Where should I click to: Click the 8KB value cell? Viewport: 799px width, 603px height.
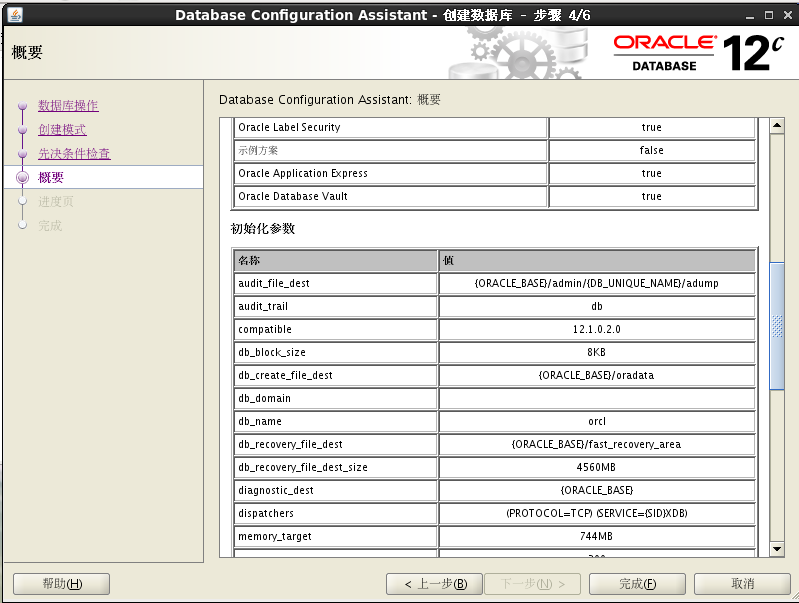(597, 352)
